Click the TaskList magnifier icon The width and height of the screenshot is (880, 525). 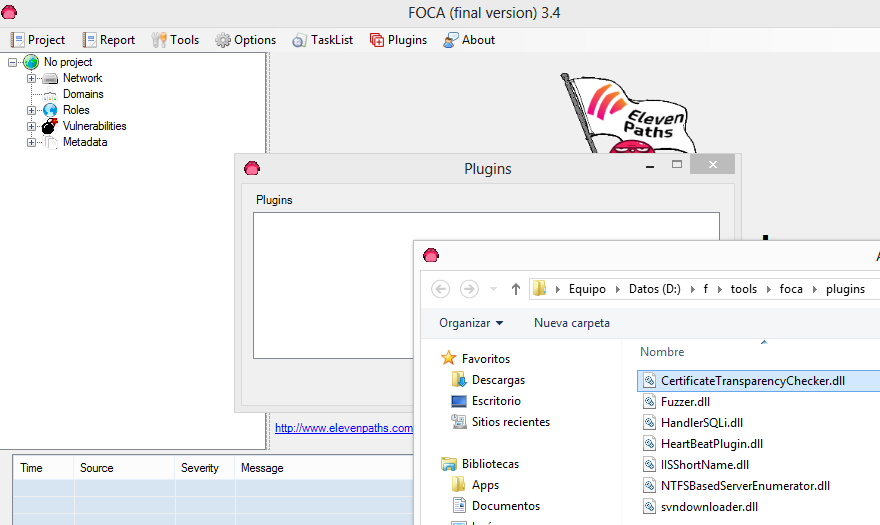pos(299,40)
